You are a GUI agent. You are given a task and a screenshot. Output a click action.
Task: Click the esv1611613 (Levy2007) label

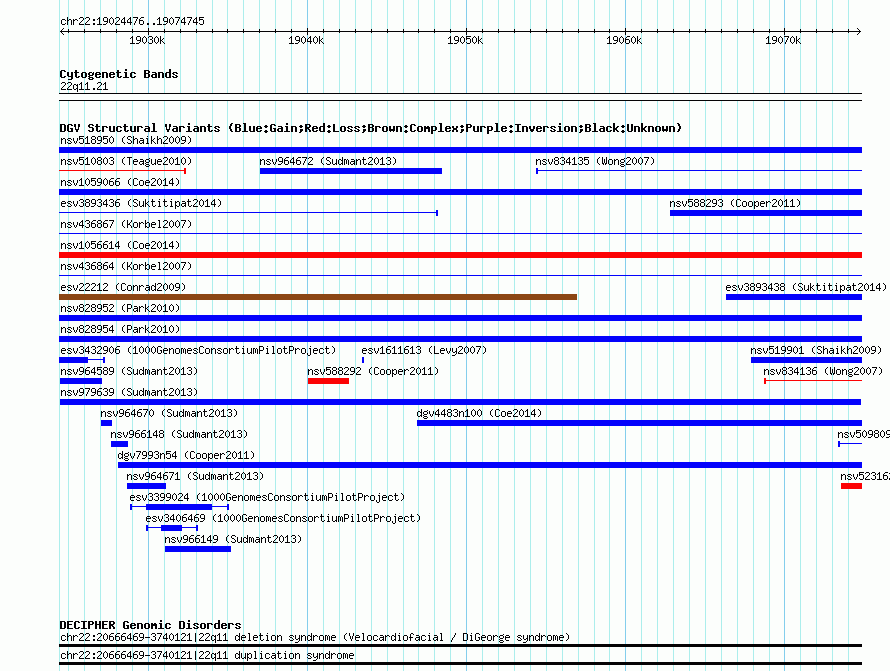[424, 350]
